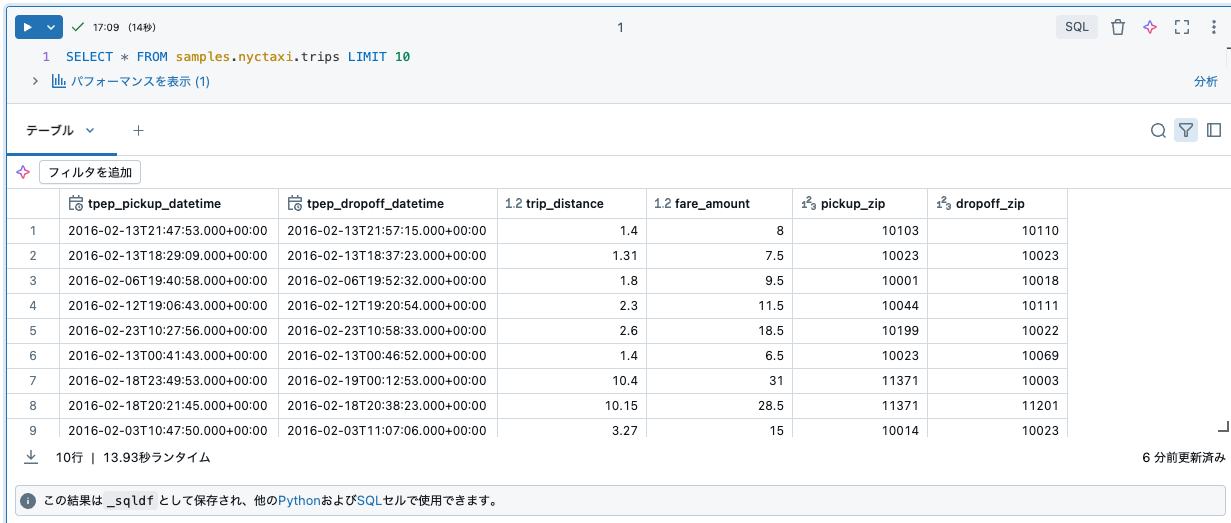Click the fare_amount value 18.5
The image size is (1231, 523).
pyautogui.click(x=719, y=330)
